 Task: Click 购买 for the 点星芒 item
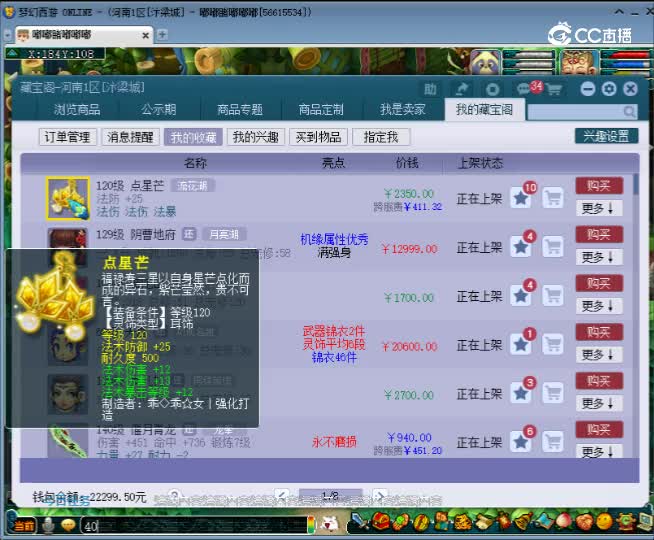click(x=599, y=186)
